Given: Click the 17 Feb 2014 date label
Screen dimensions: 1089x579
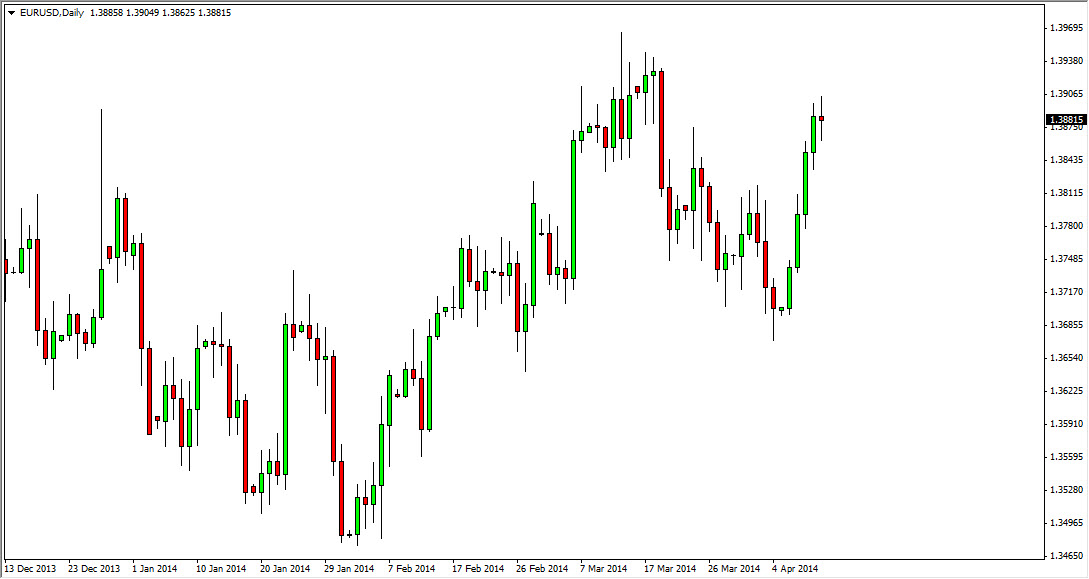Looking at the screenshot, I should pyautogui.click(x=478, y=569).
